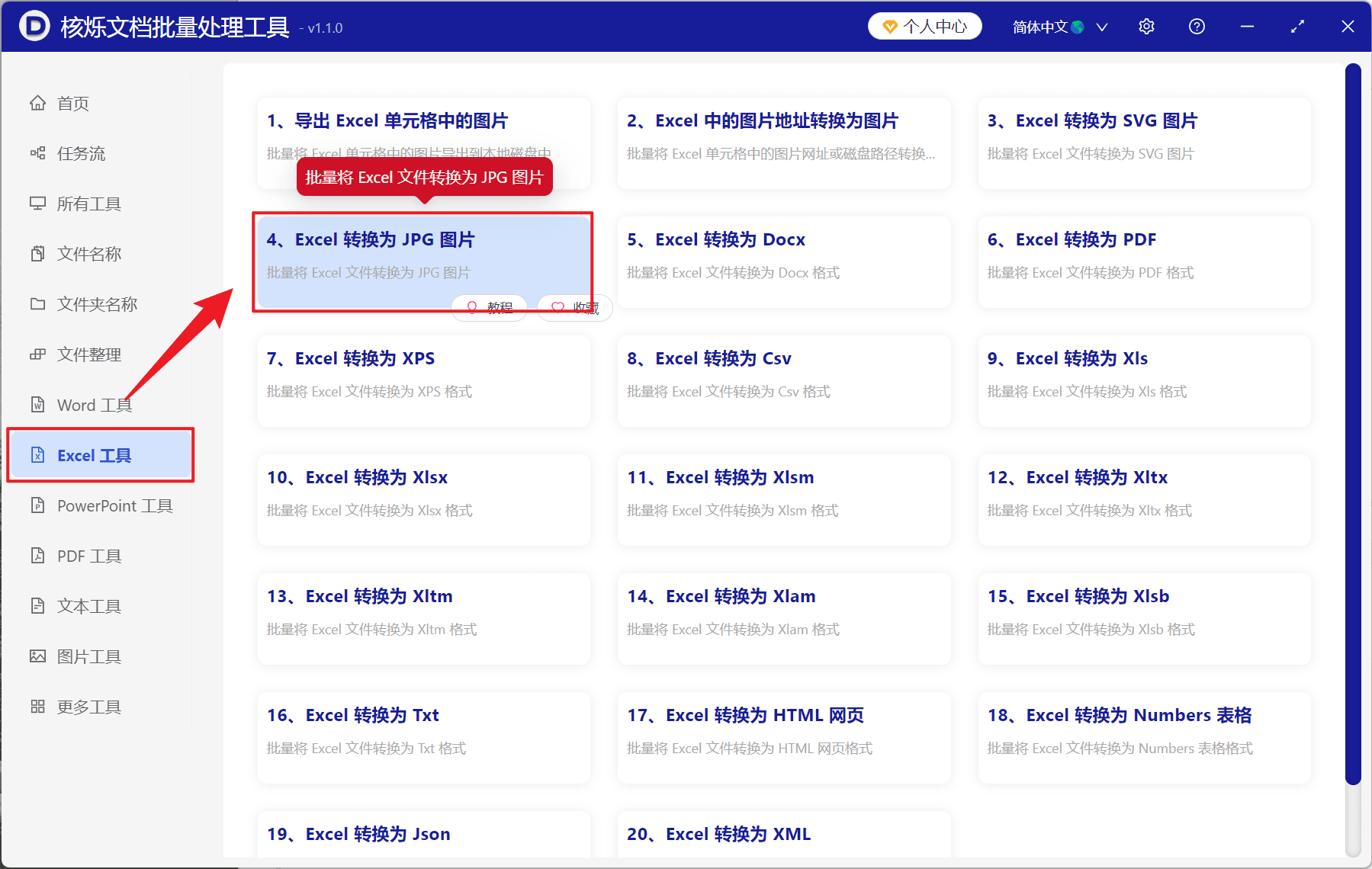Open tool 20 Excel 转换为 XML
1372x869 pixels.
(x=784, y=835)
